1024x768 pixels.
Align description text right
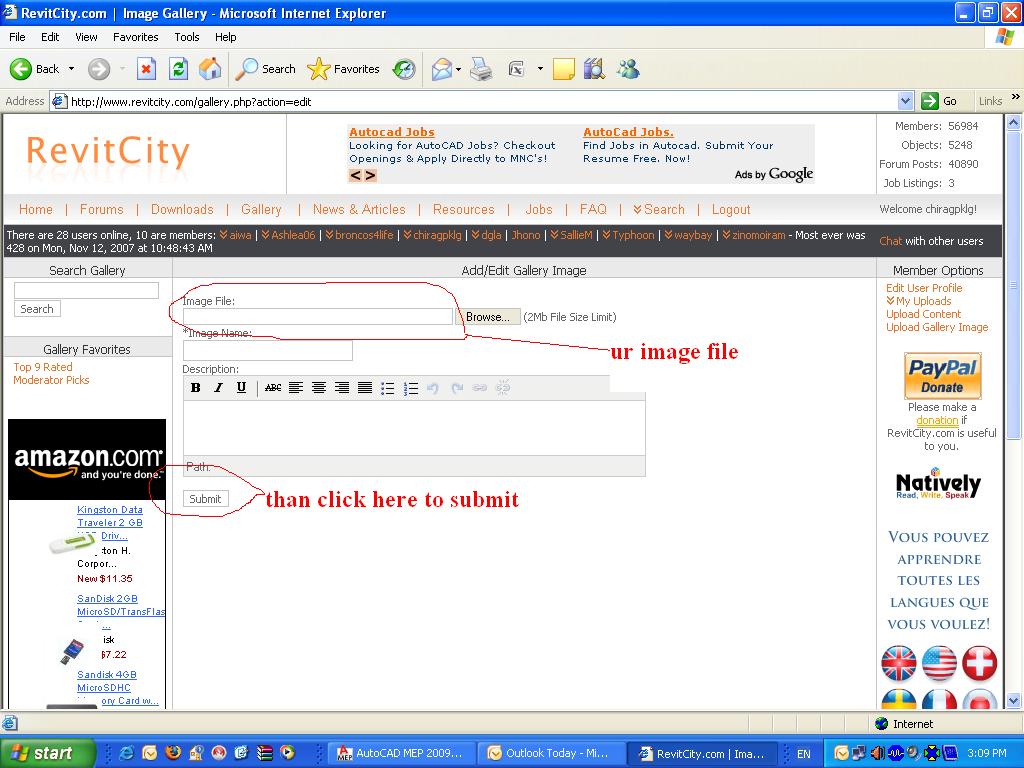tap(342, 388)
